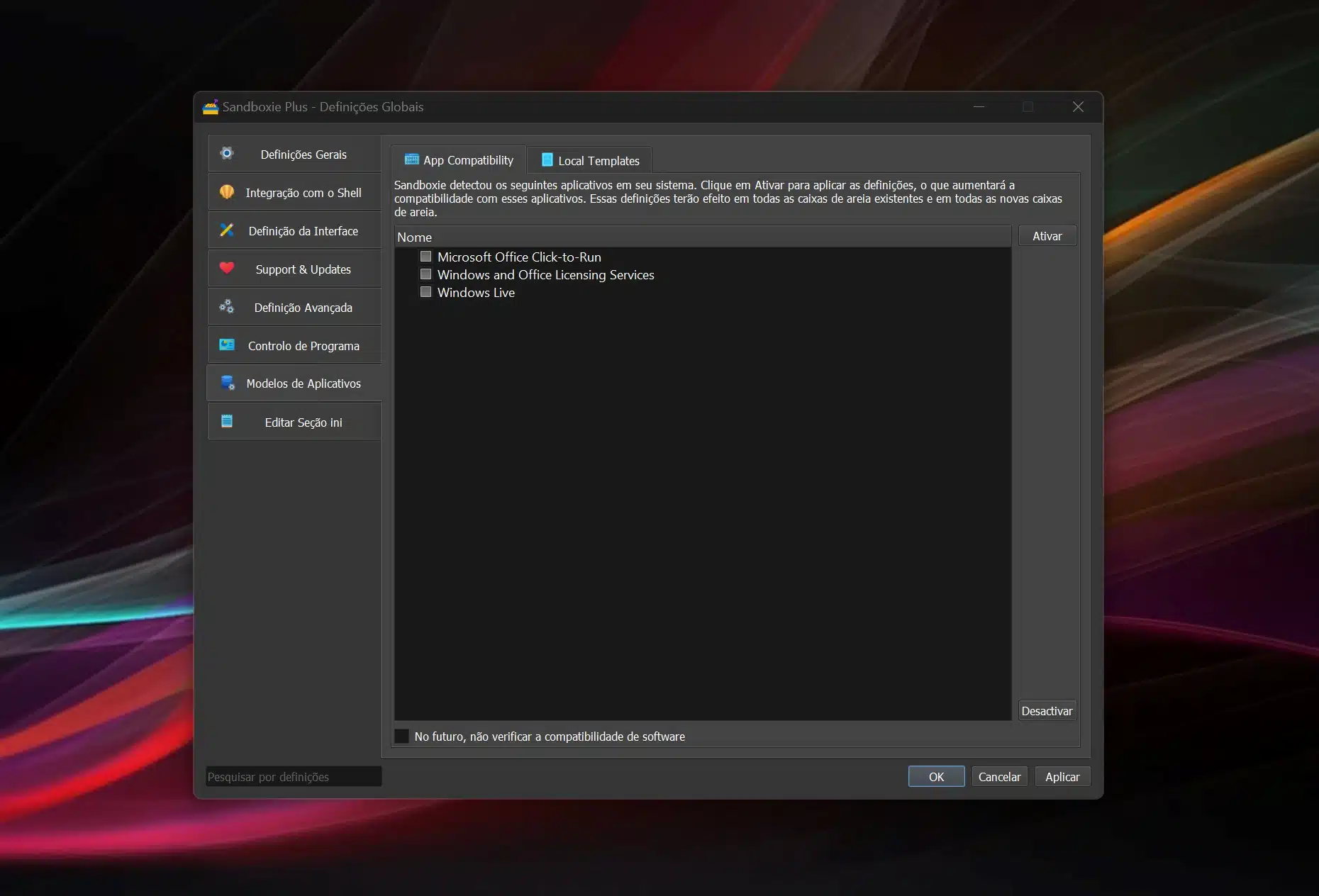The image size is (1319, 896).
Task: Click the window icon beside Controlo de Programa
Action: pyautogui.click(x=227, y=345)
